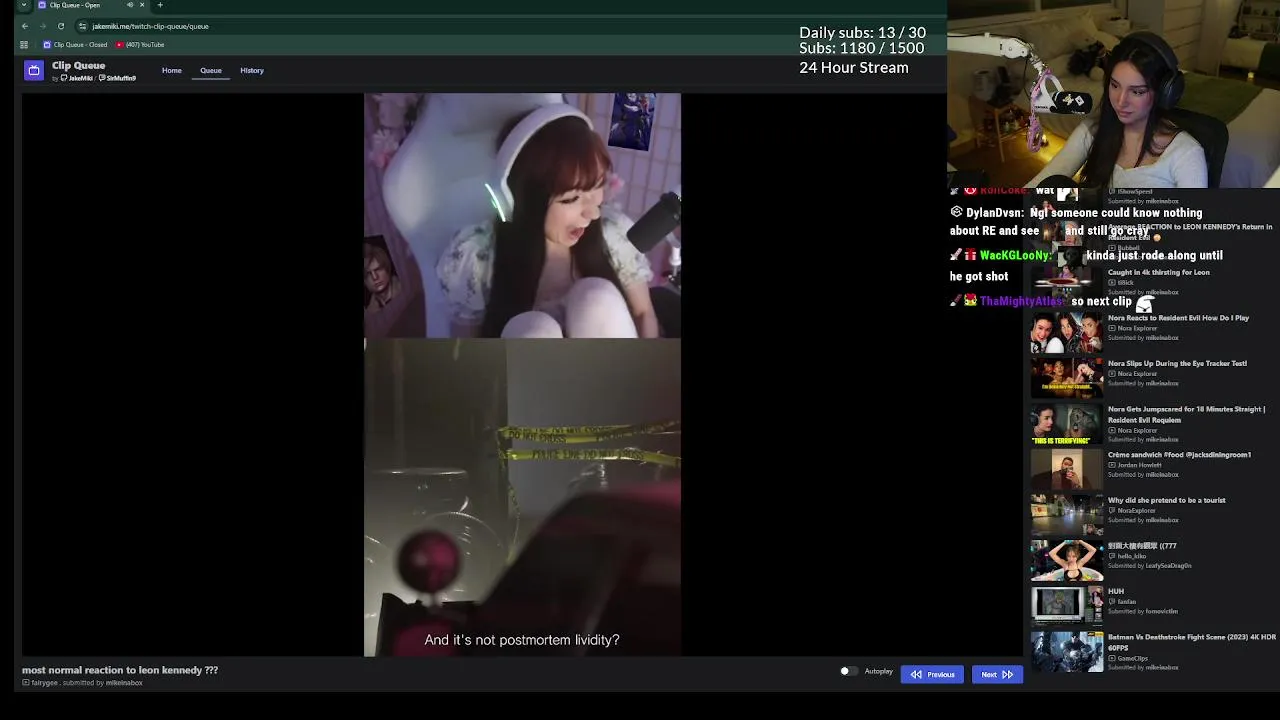This screenshot has width=1280, height=720.
Task: Mute the tab using its audio speaker icon
Action: click(x=129, y=5)
